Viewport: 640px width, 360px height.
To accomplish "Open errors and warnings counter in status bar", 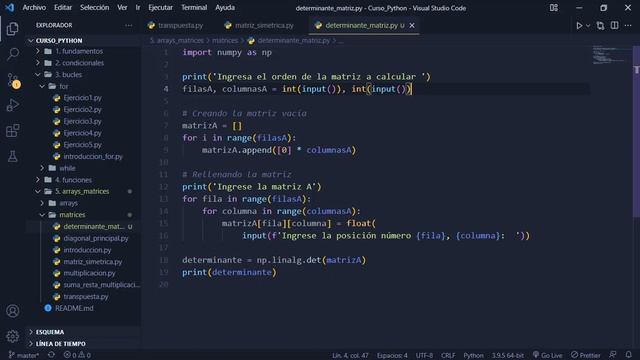I will coord(77,355).
